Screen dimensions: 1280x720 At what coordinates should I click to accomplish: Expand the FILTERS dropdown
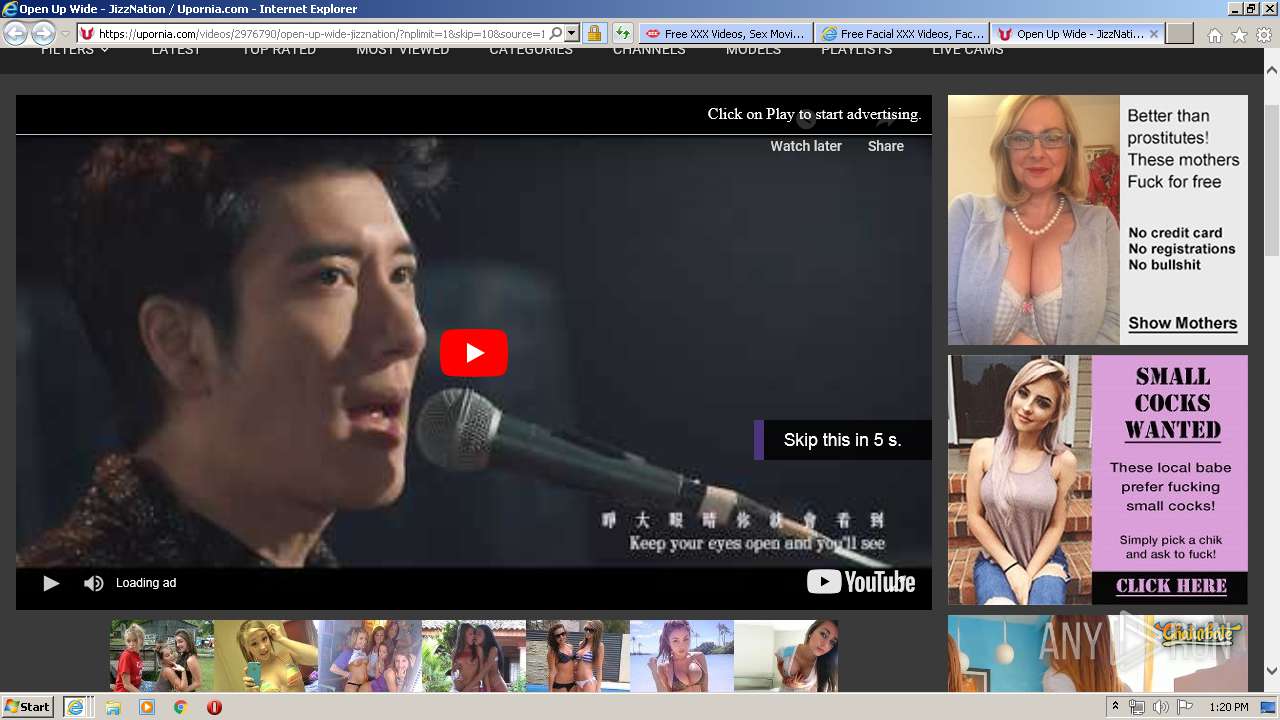[x=75, y=50]
